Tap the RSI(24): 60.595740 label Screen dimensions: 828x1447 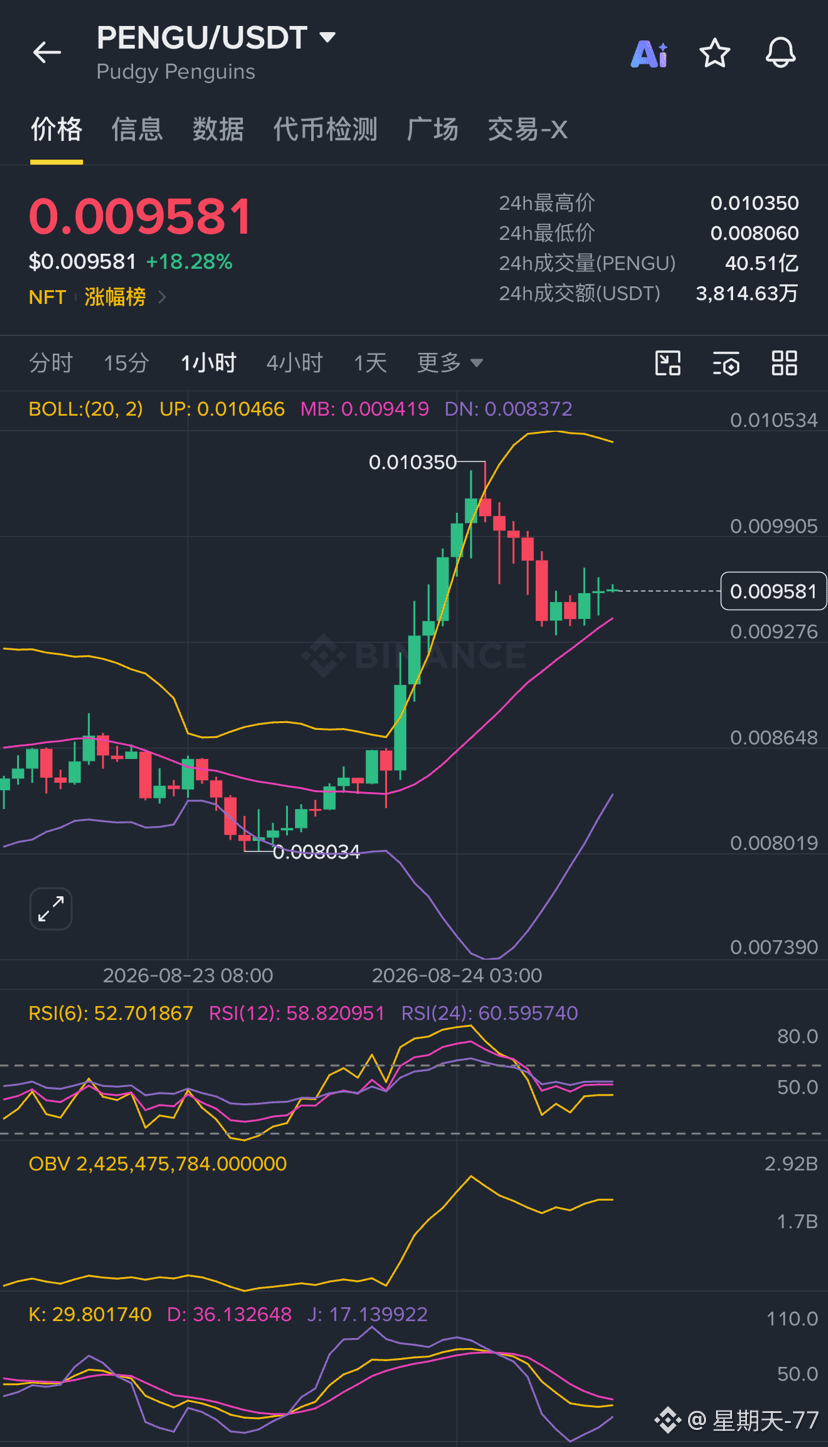[x=490, y=1013]
